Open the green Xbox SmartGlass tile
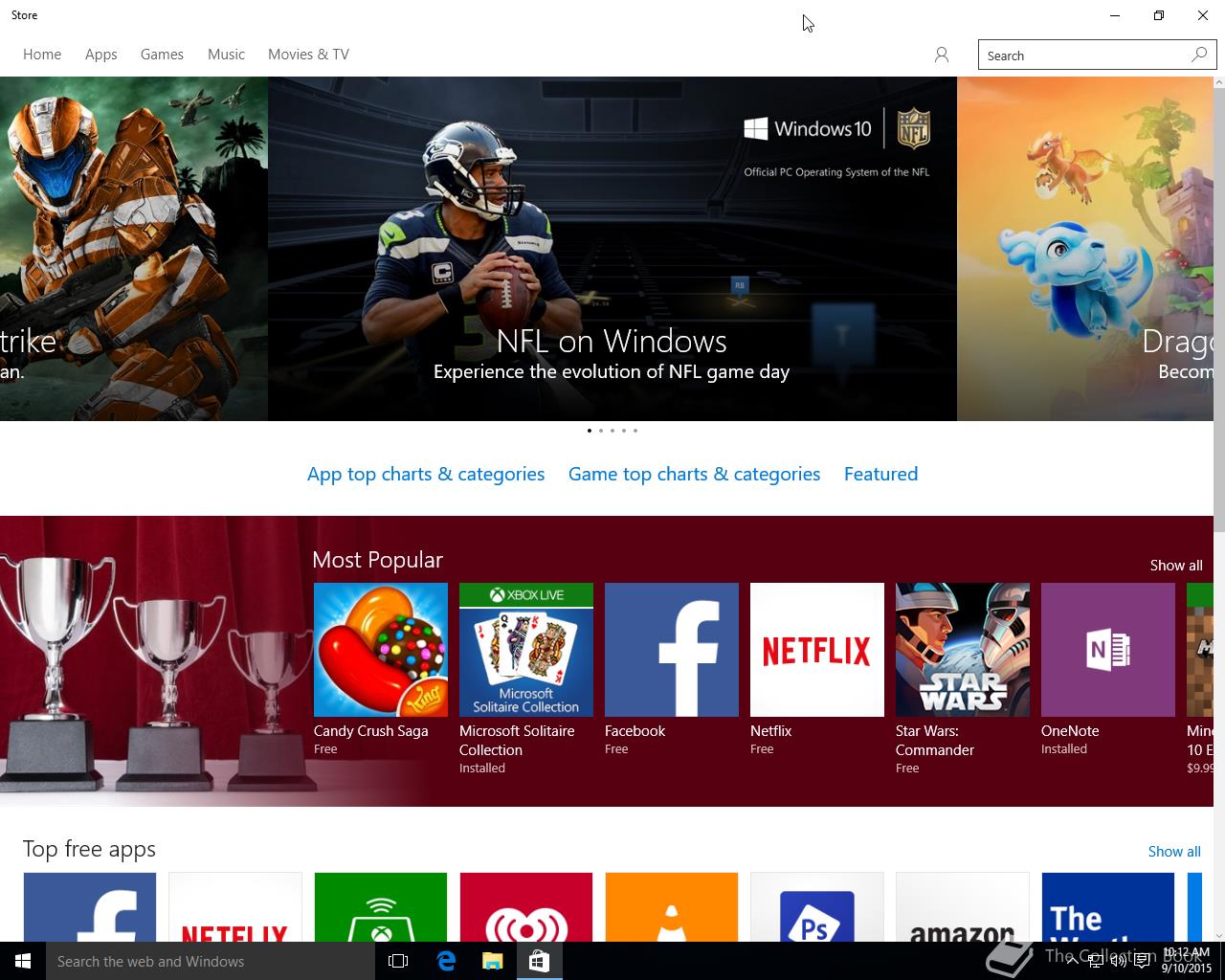 click(x=381, y=907)
